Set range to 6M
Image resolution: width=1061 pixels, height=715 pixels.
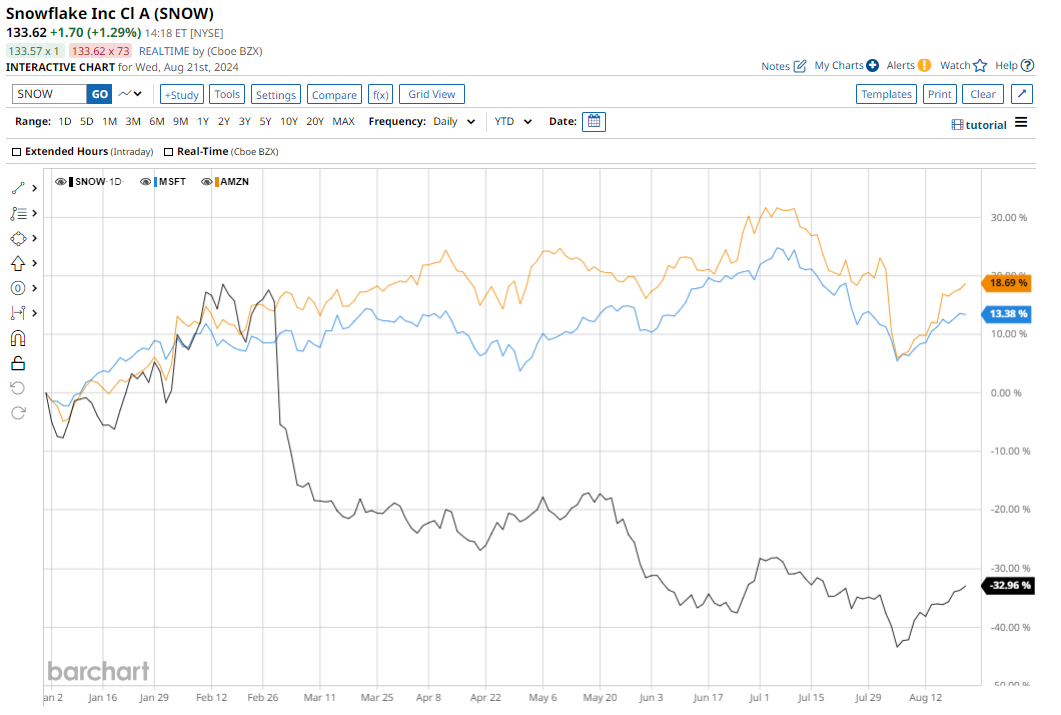tap(157, 122)
